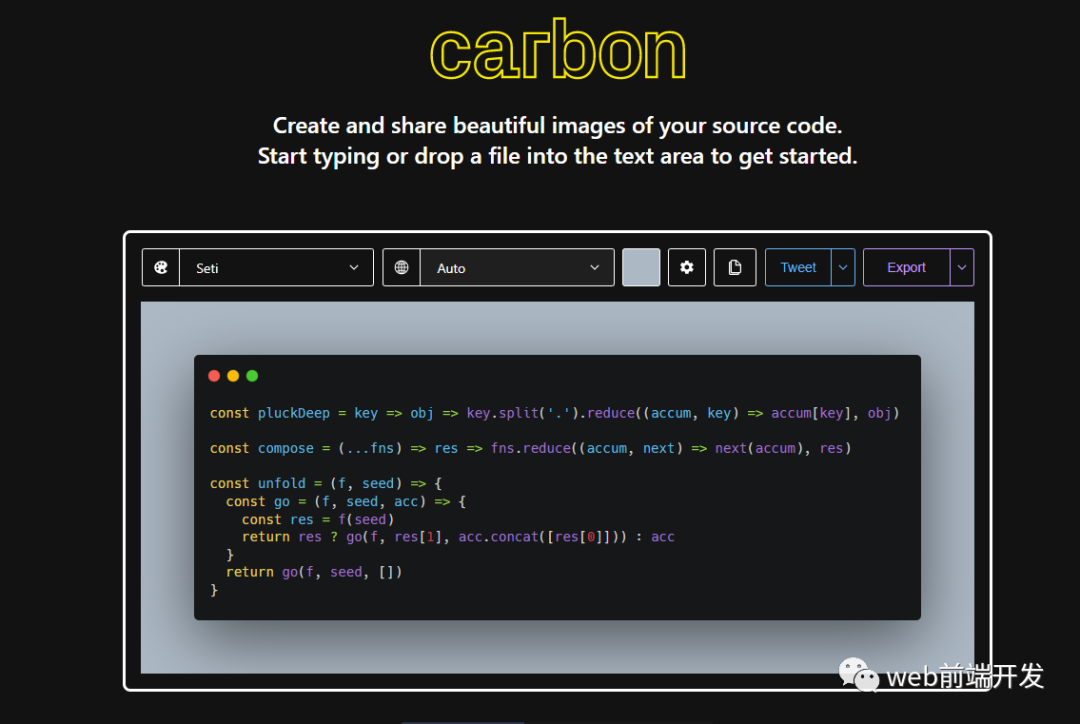Open the background color swatch

641,267
